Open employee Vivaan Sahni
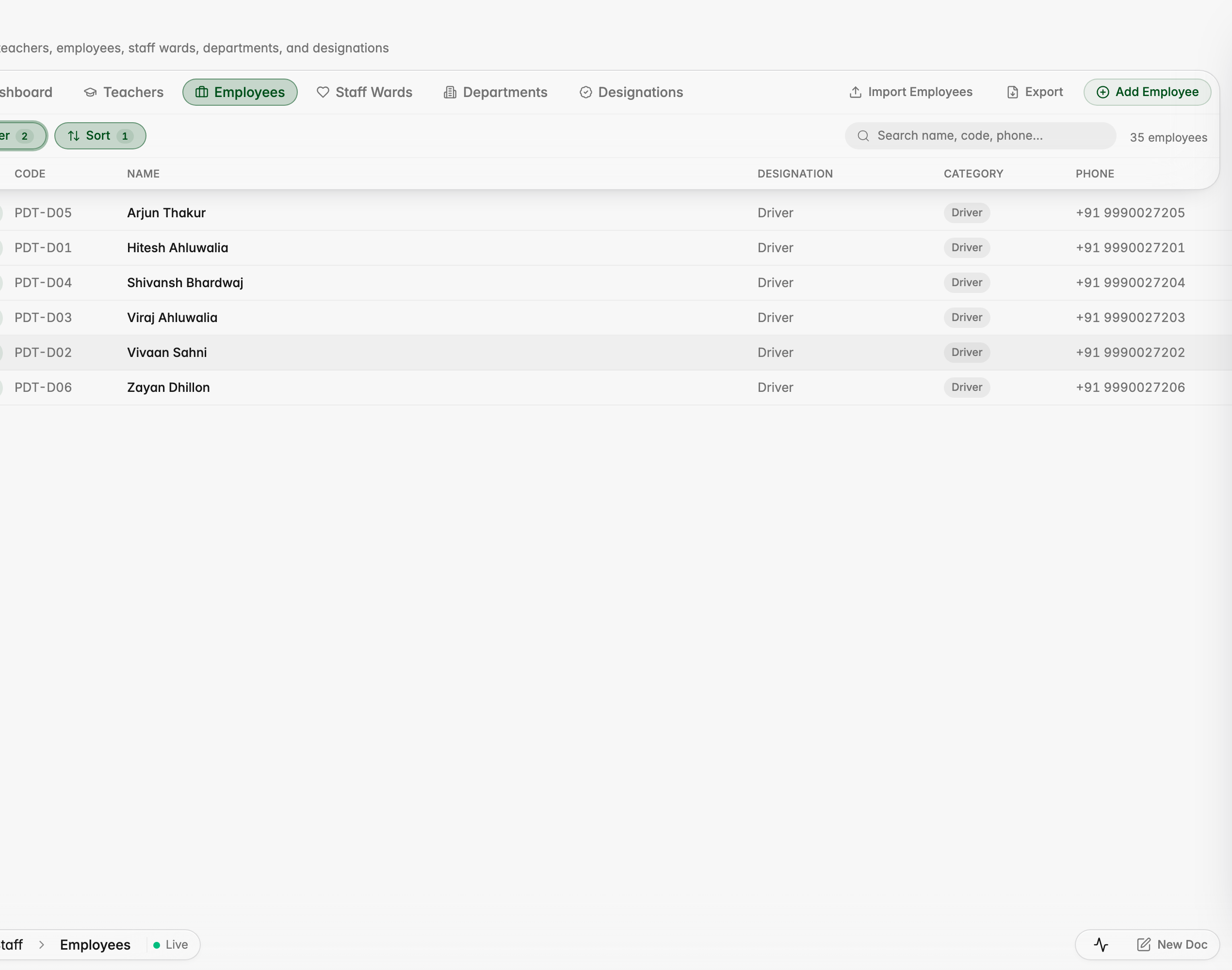1232x970 pixels. pos(167,353)
